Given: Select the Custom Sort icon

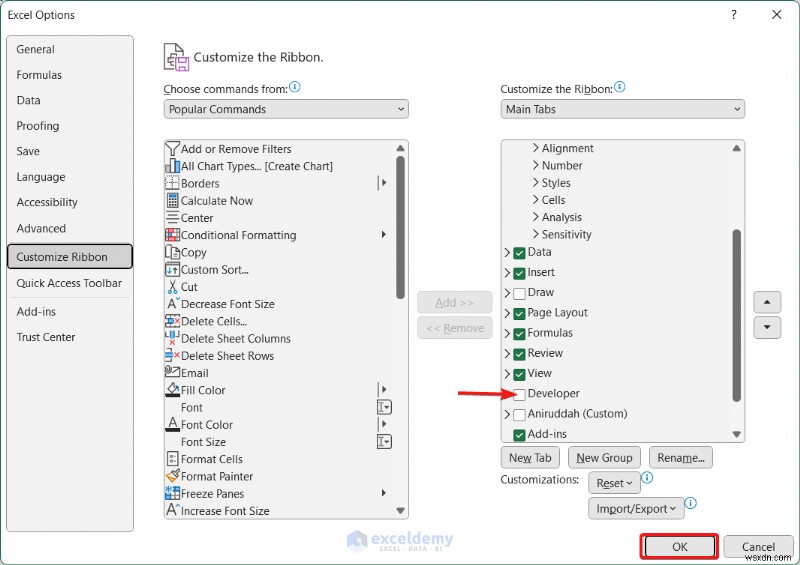Looking at the screenshot, I should (172, 269).
